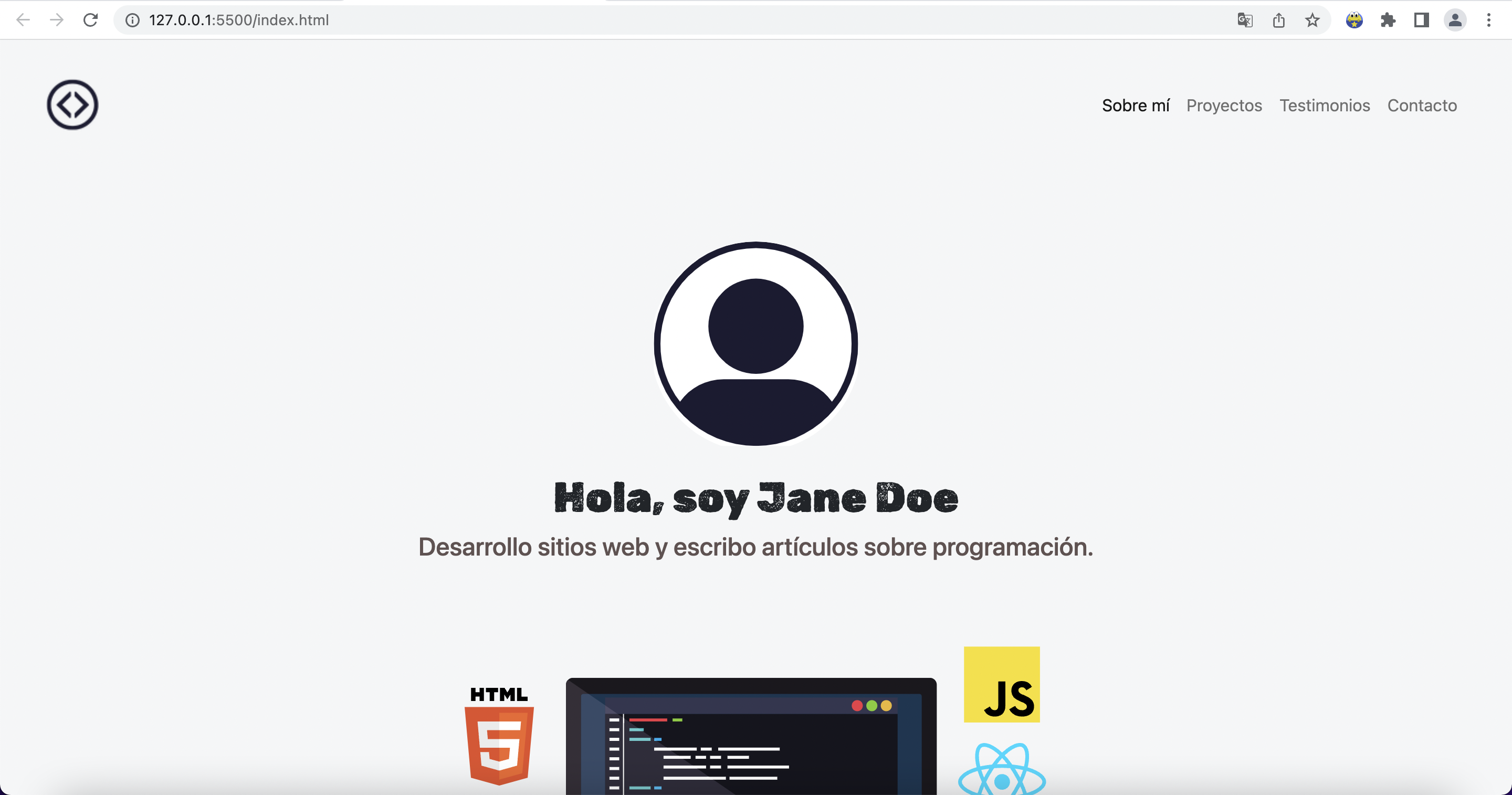Toggle the bookmark star for this page
Screen dimensions: 1512x795
pyautogui.click(x=1311, y=19)
